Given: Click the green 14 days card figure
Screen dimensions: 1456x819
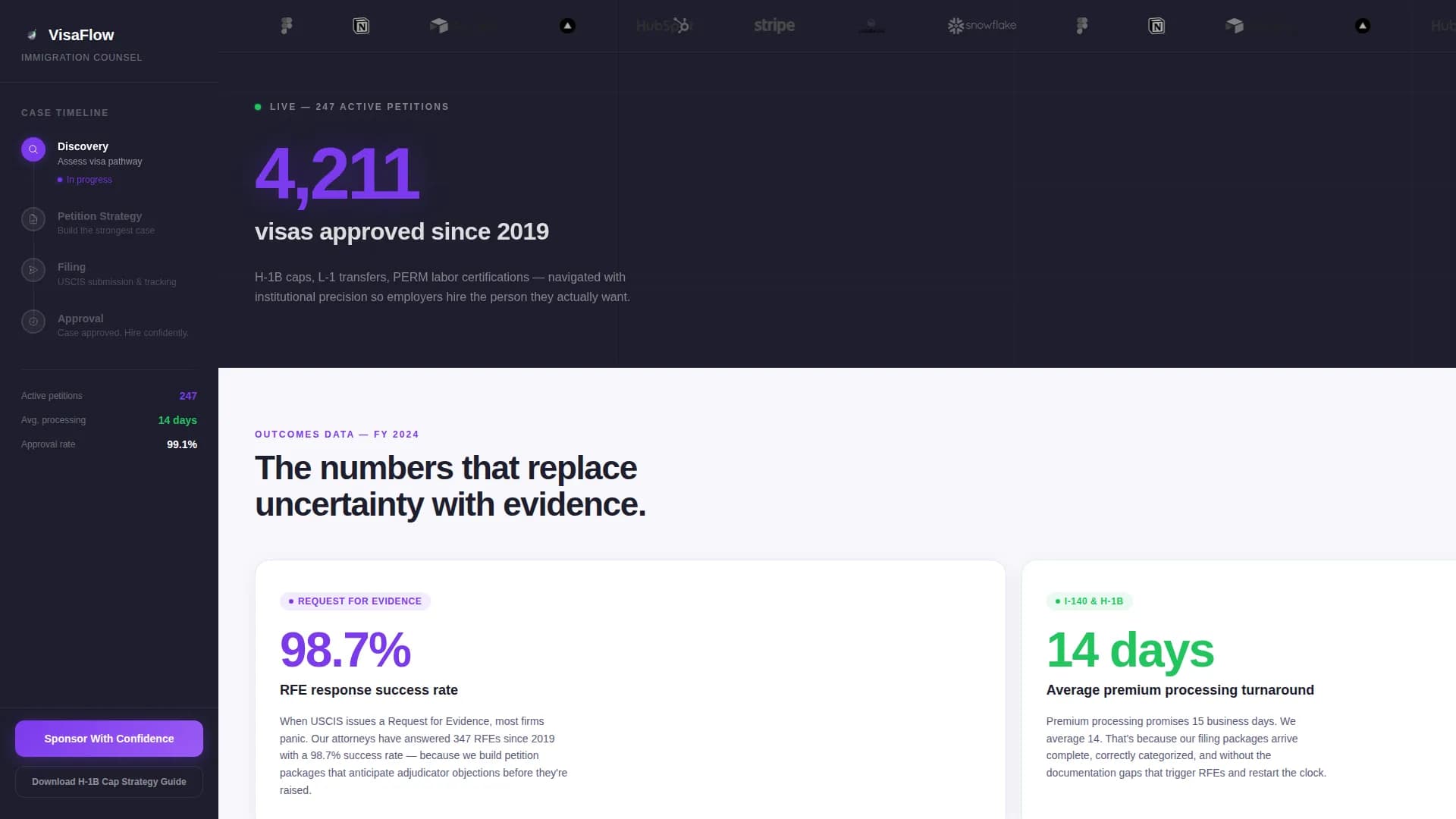Looking at the screenshot, I should 1130,650.
